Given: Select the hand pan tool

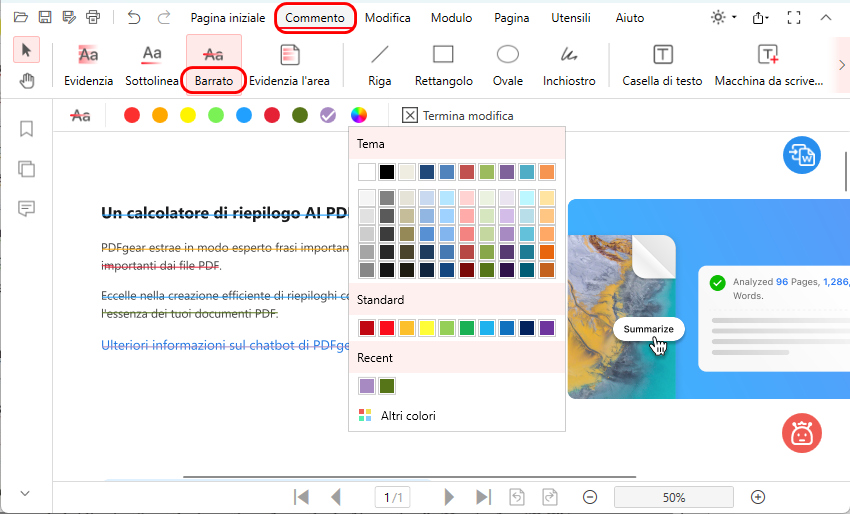Looking at the screenshot, I should tap(26, 81).
